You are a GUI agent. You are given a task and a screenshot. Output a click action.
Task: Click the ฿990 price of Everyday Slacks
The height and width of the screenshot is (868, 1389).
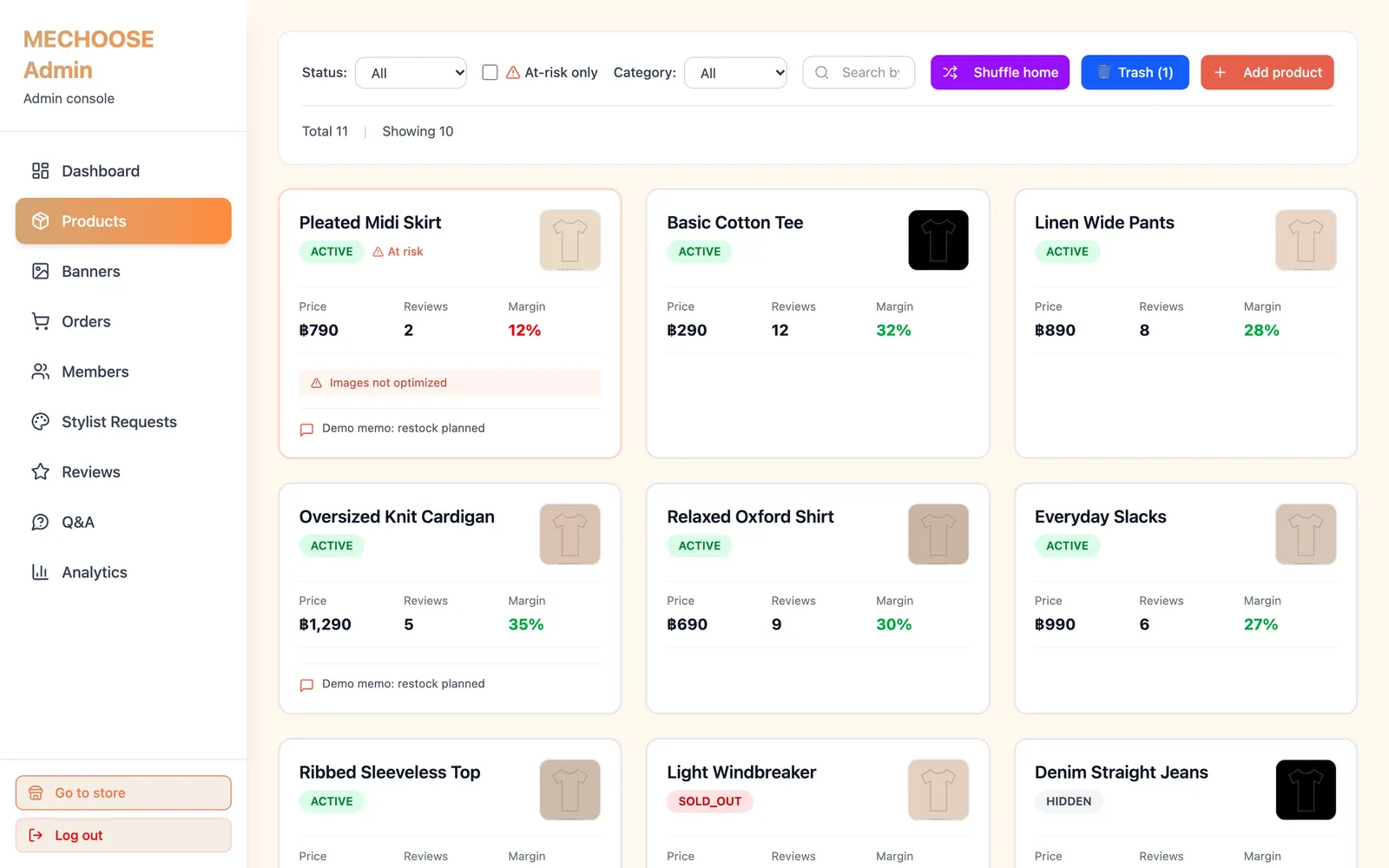(x=1055, y=624)
